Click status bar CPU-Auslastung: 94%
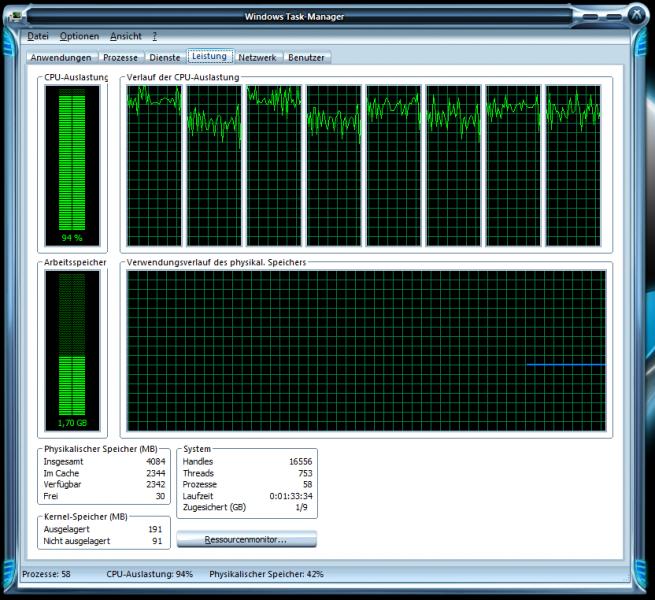Screen dimensions: 655x600 pos(150,574)
